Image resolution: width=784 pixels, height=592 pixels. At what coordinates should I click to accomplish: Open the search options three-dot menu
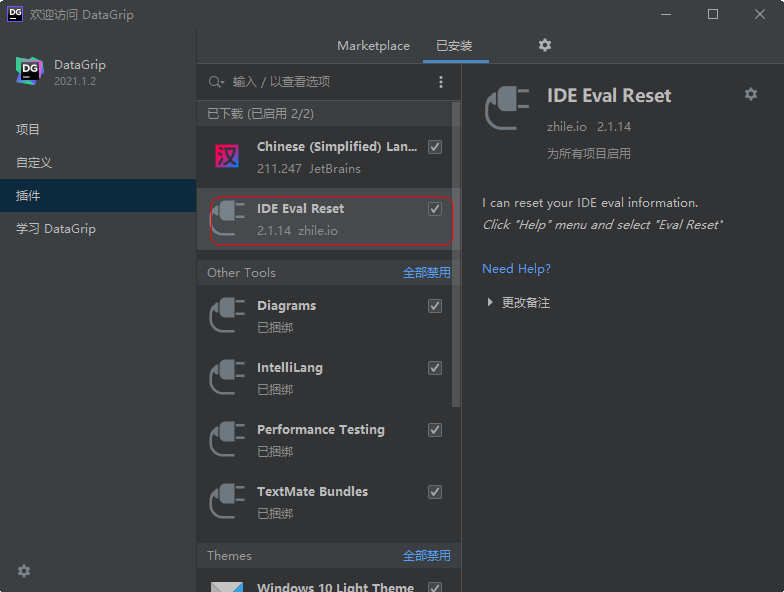tap(440, 82)
